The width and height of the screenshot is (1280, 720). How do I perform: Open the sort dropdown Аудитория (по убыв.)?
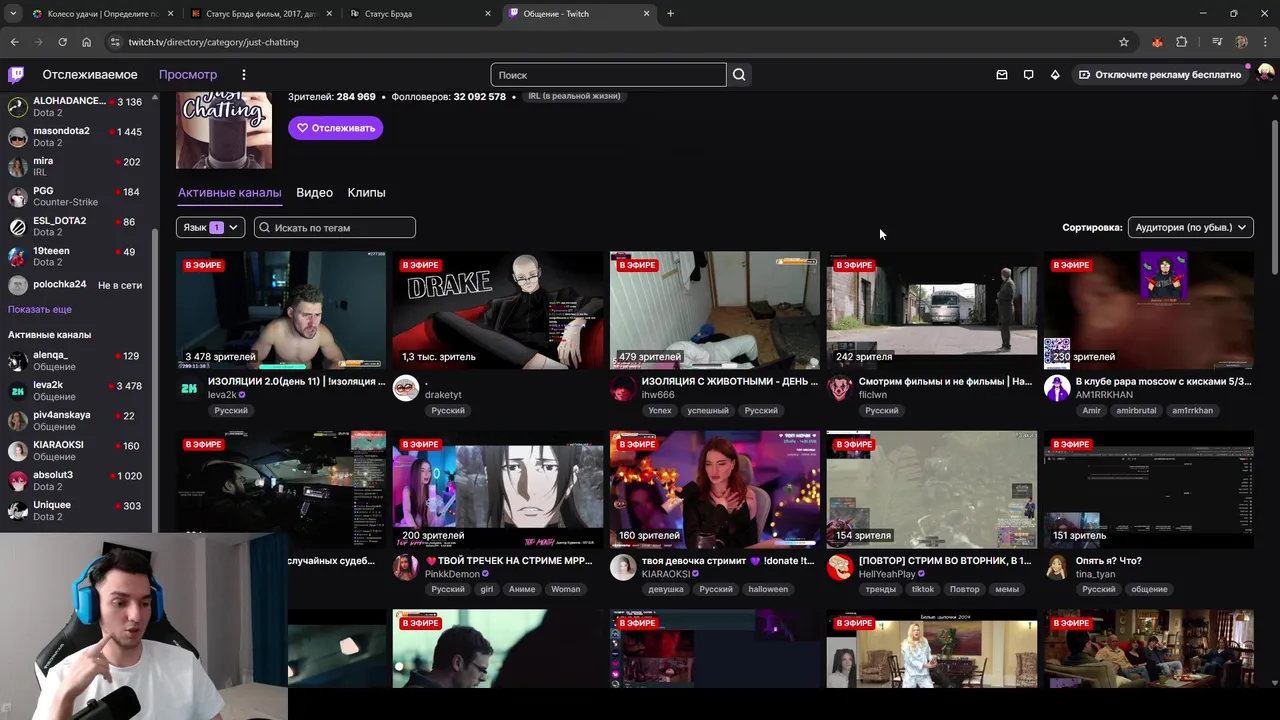click(1190, 228)
